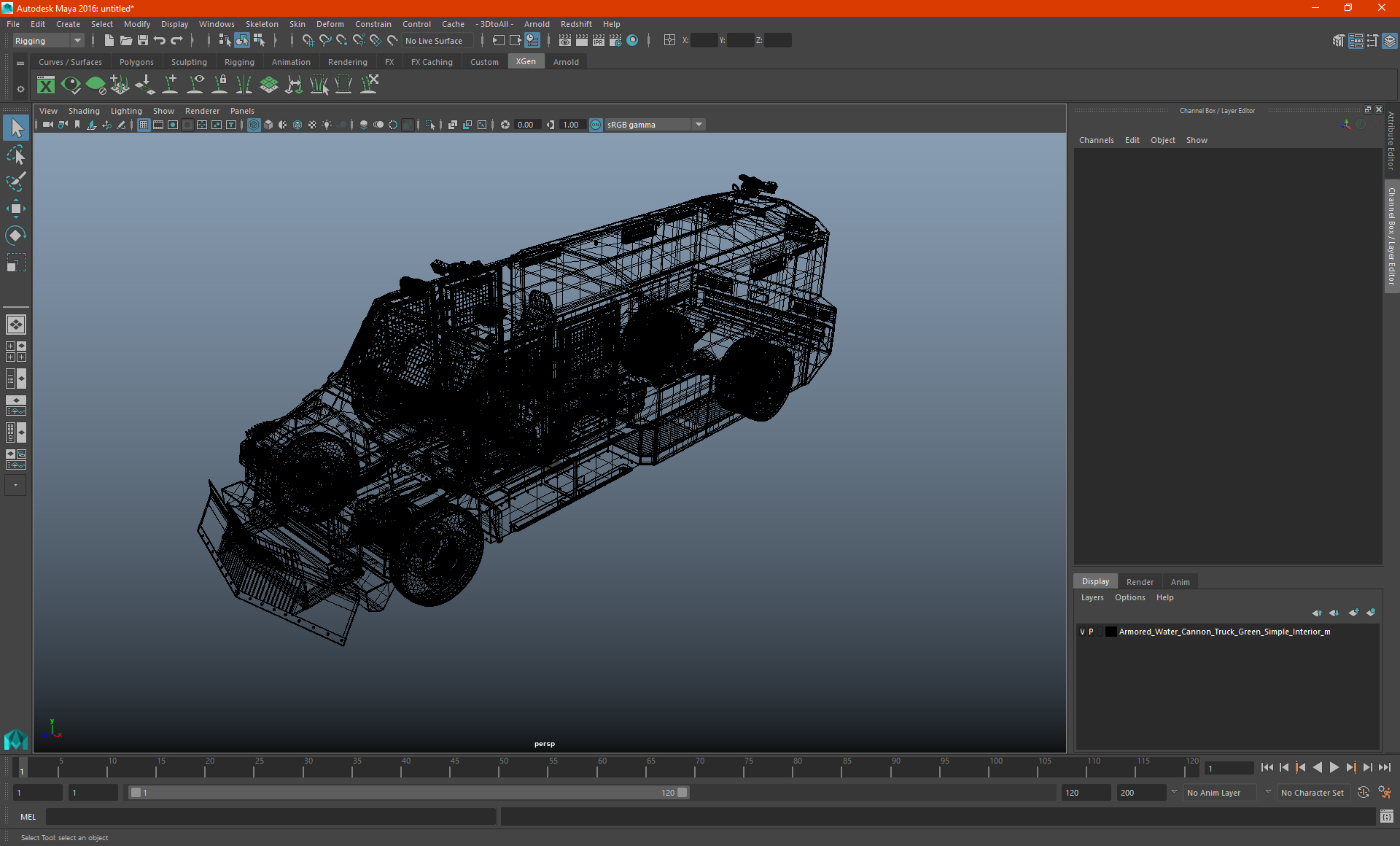Image resolution: width=1400 pixels, height=846 pixels.
Task: Drag the timeline playhead marker
Action: [x=22, y=769]
